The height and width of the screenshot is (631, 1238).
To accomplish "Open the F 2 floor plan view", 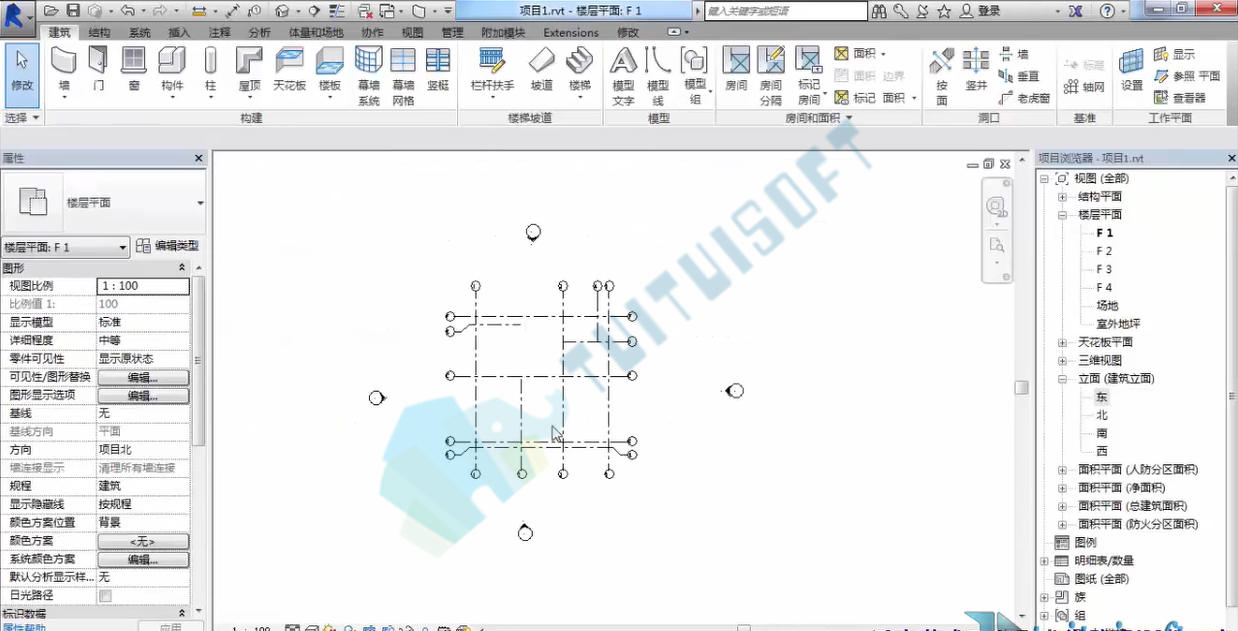I will pos(1104,251).
